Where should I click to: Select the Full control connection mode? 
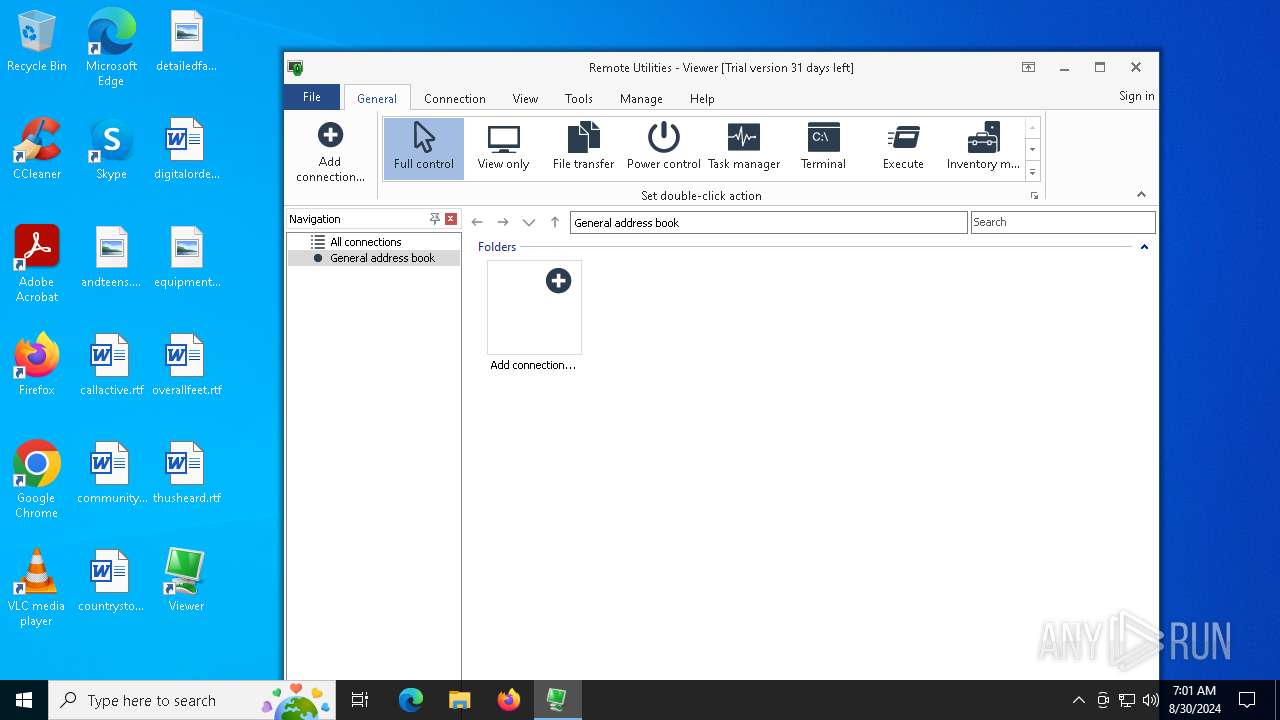(x=423, y=148)
